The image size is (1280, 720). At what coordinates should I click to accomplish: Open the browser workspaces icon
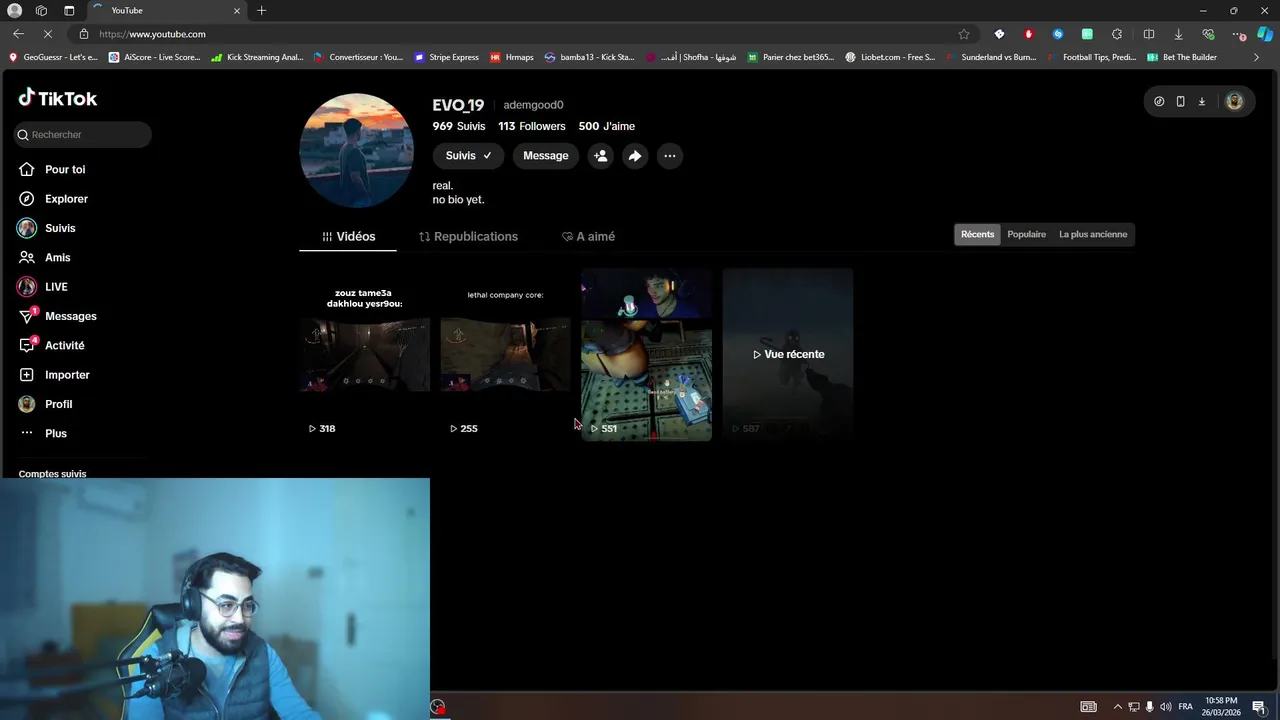point(41,10)
